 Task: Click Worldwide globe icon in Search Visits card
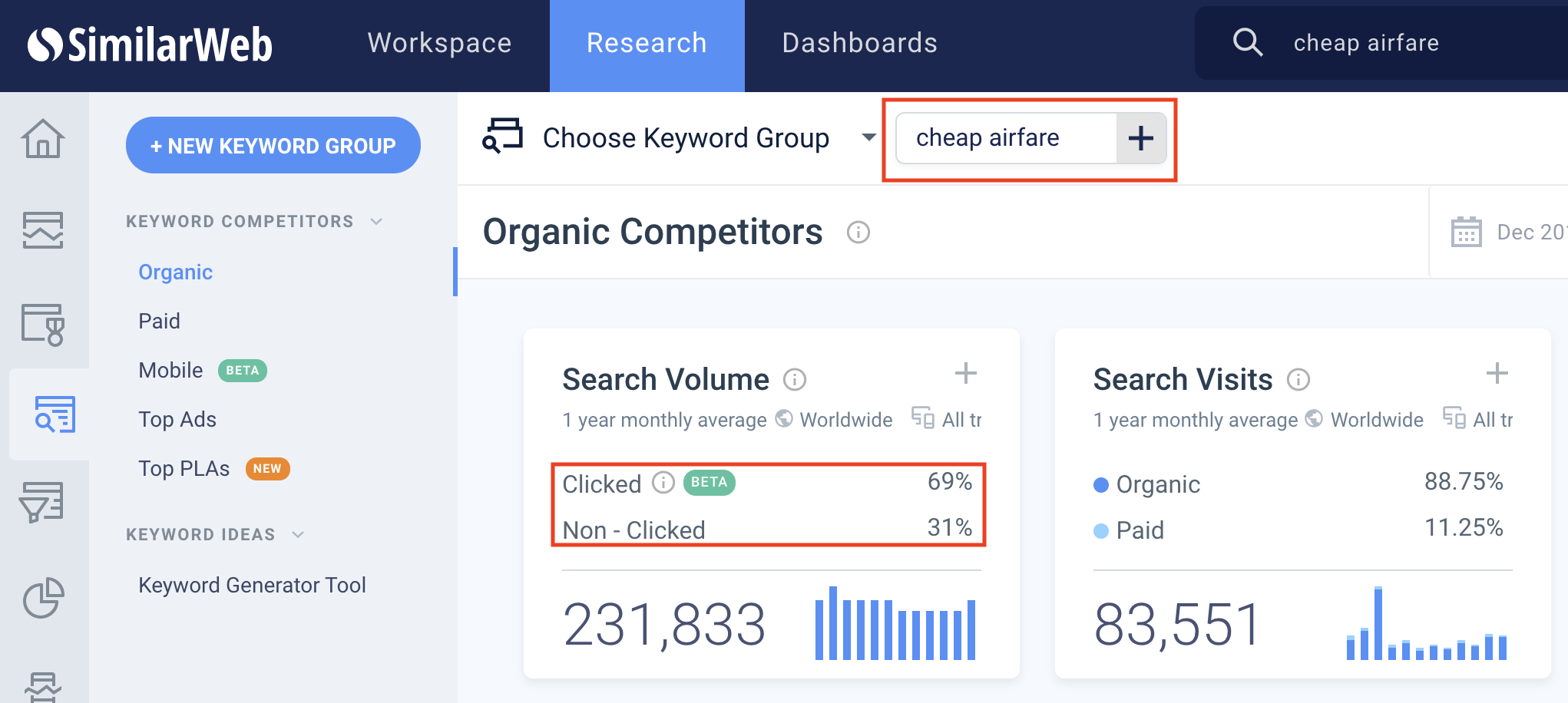click(1315, 418)
